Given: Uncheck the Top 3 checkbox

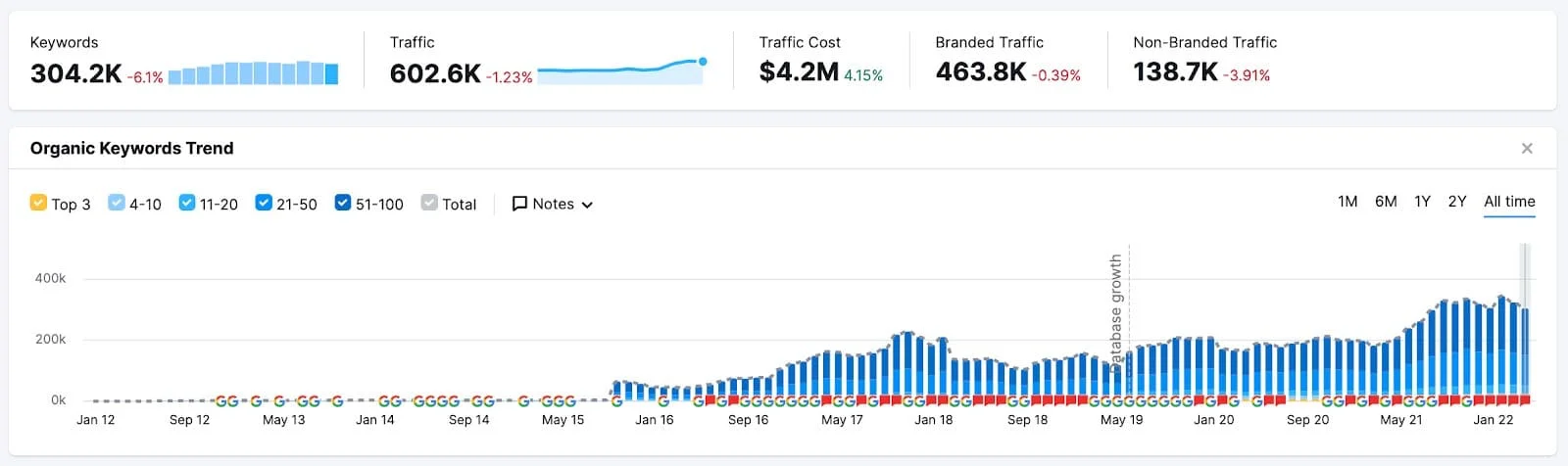Looking at the screenshot, I should coord(38,203).
